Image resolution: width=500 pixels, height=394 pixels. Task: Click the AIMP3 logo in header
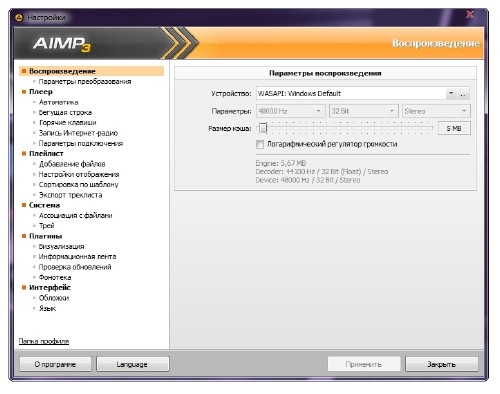tap(62, 44)
